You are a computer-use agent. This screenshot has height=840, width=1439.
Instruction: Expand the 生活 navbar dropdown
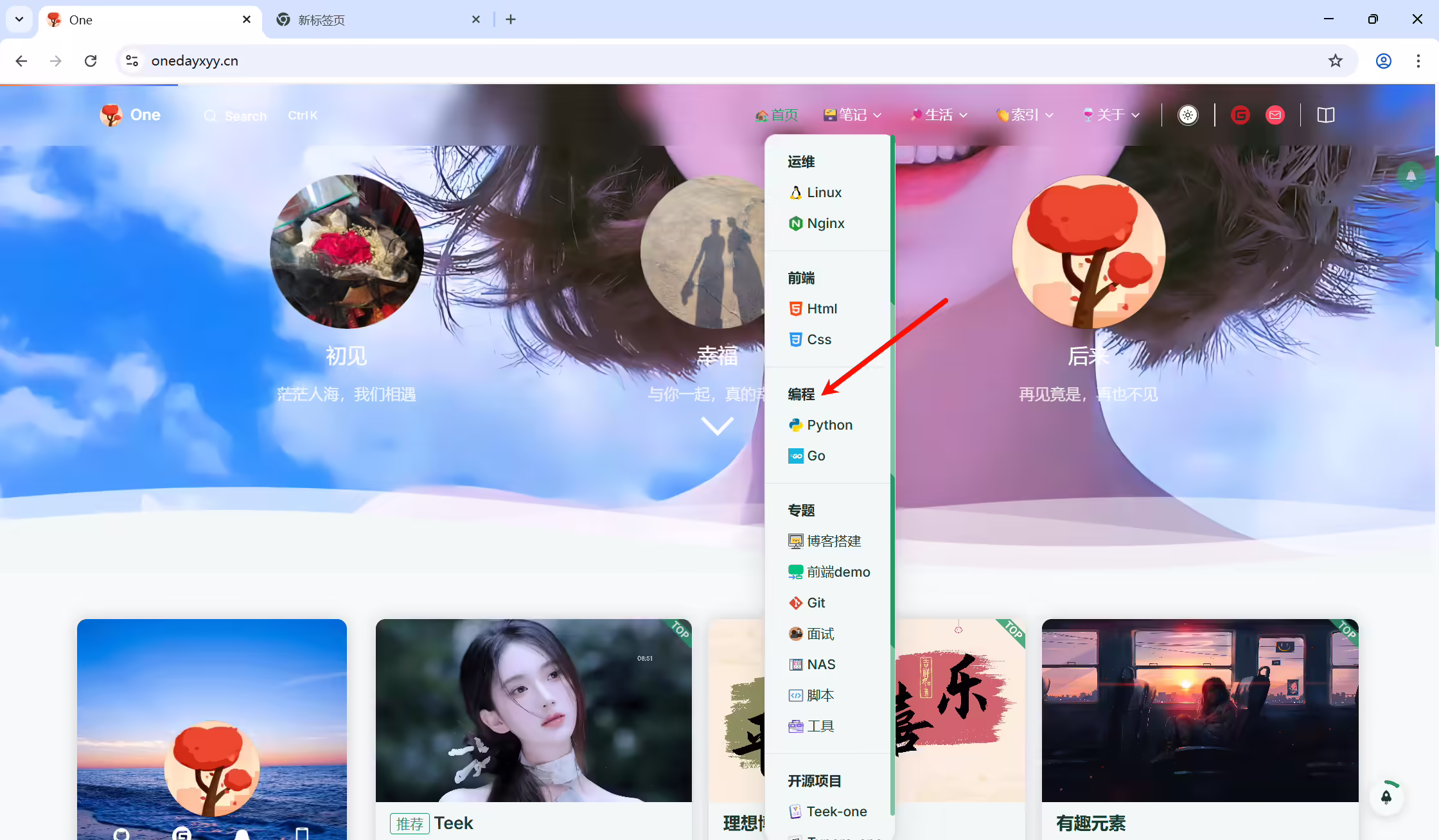click(x=939, y=115)
